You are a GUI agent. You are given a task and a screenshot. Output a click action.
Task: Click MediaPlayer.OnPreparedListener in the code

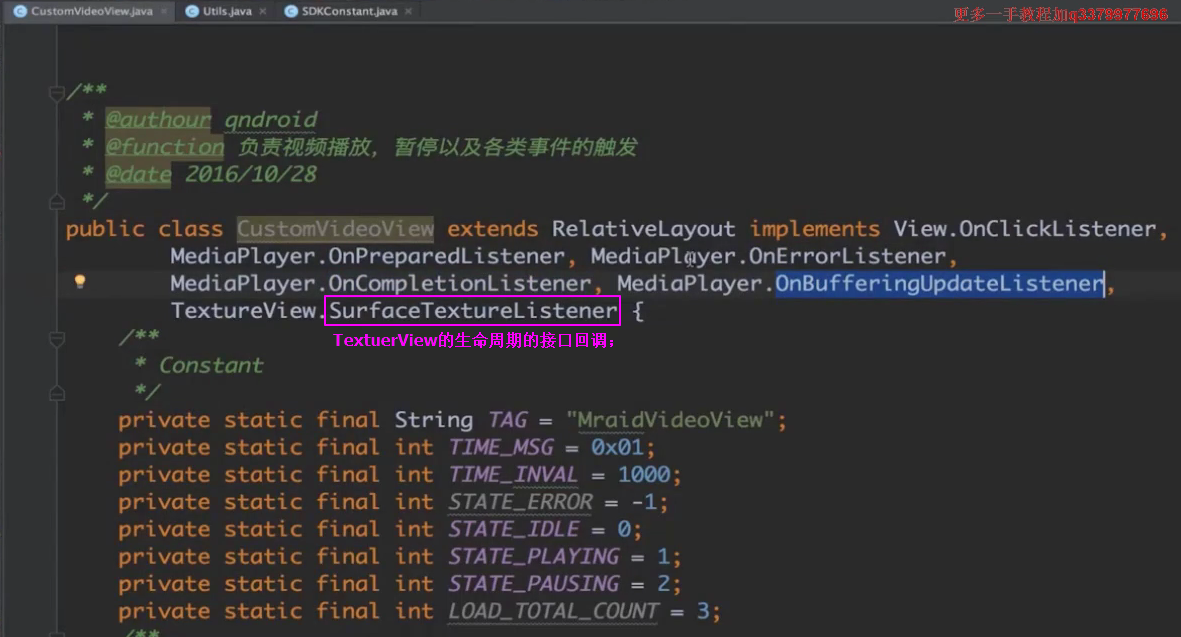(x=368, y=256)
